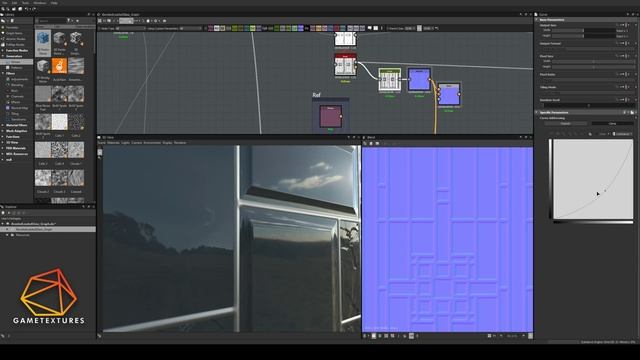The height and width of the screenshot is (360, 640).
Task: Collapse the Generators category
Action: click(x=3, y=56)
